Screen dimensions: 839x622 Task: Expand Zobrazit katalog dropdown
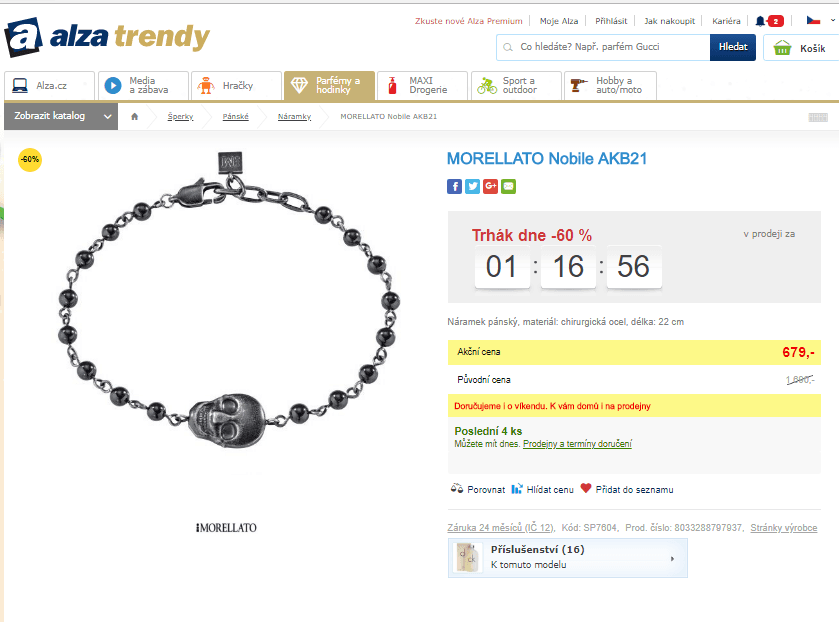point(61,116)
